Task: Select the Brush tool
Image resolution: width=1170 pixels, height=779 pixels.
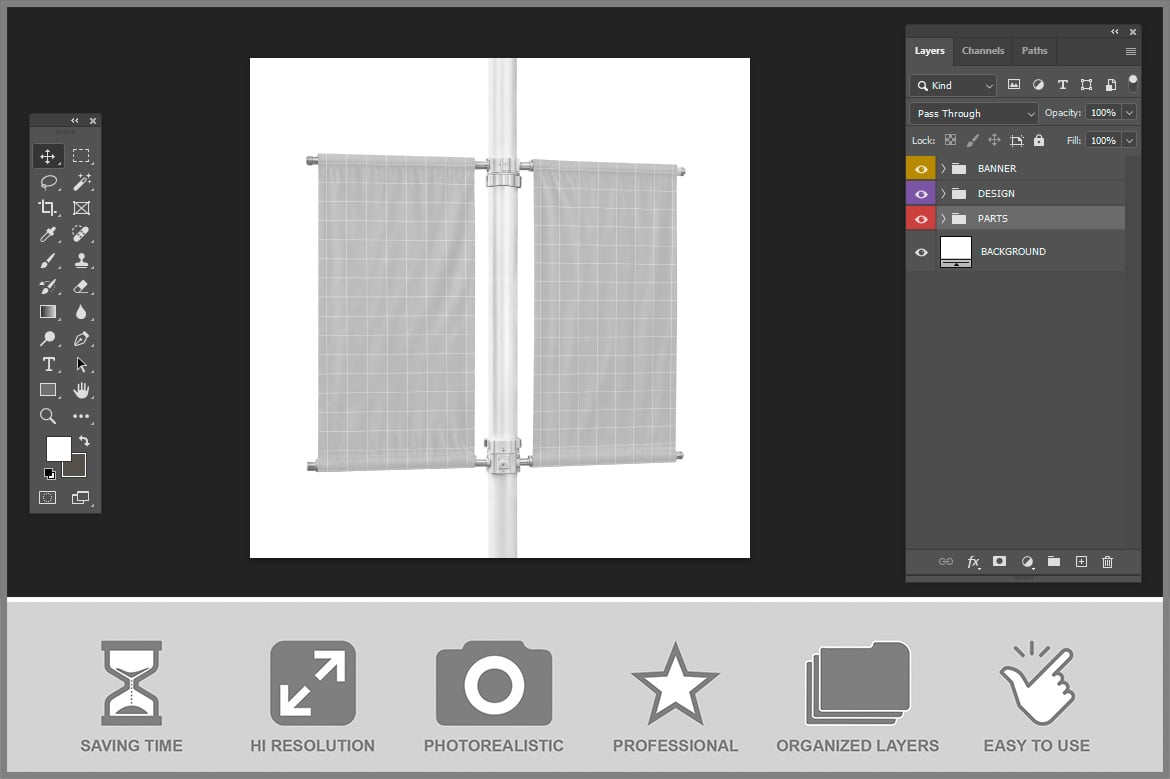Action: click(x=48, y=260)
